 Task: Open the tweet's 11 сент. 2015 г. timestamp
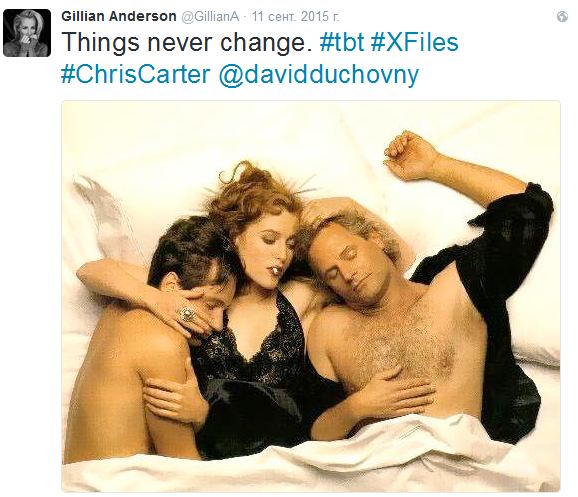pos(295,17)
